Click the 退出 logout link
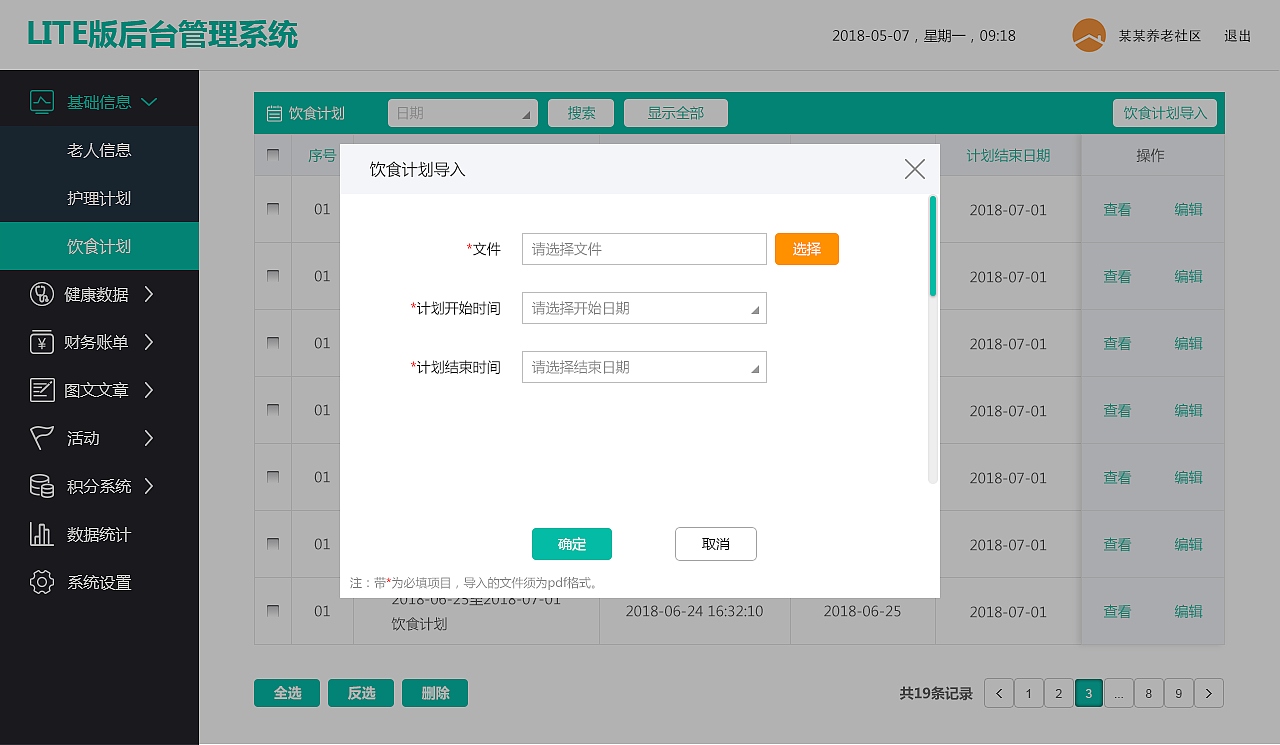This screenshot has width=1280, height=745. (x=1237, y=35)
